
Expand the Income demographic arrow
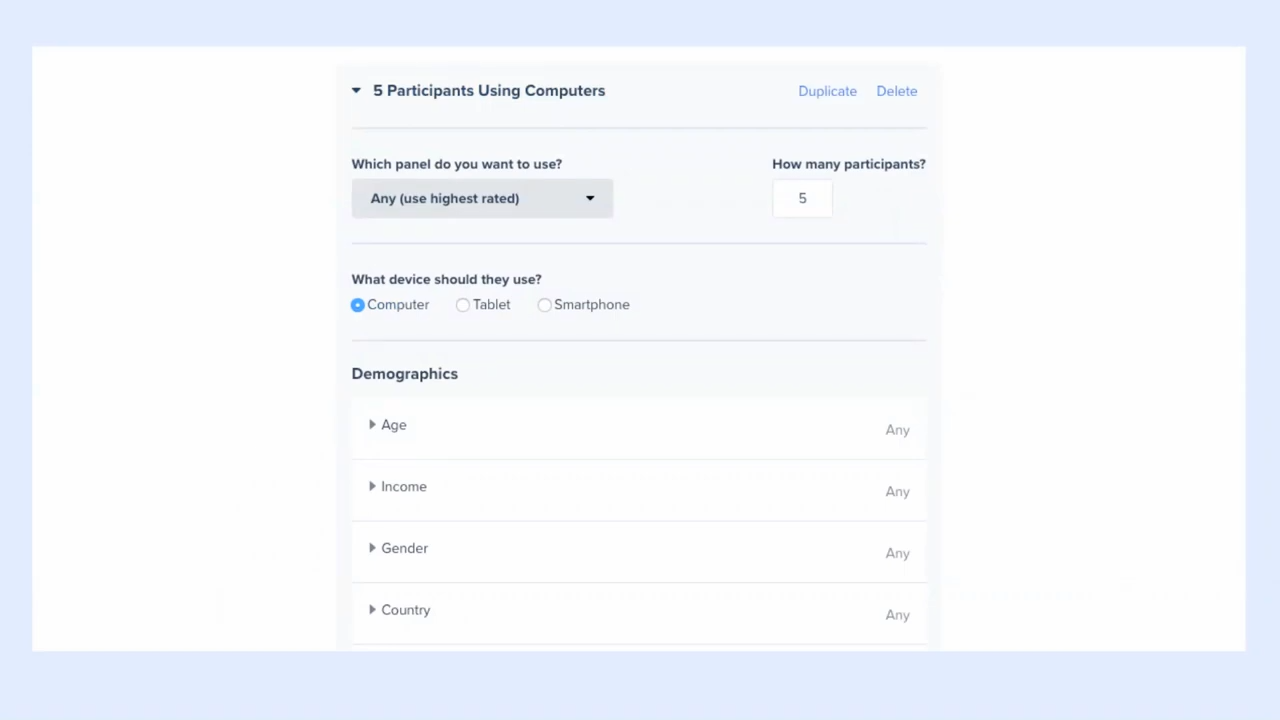pyautogui.click(x=372, y=487)
